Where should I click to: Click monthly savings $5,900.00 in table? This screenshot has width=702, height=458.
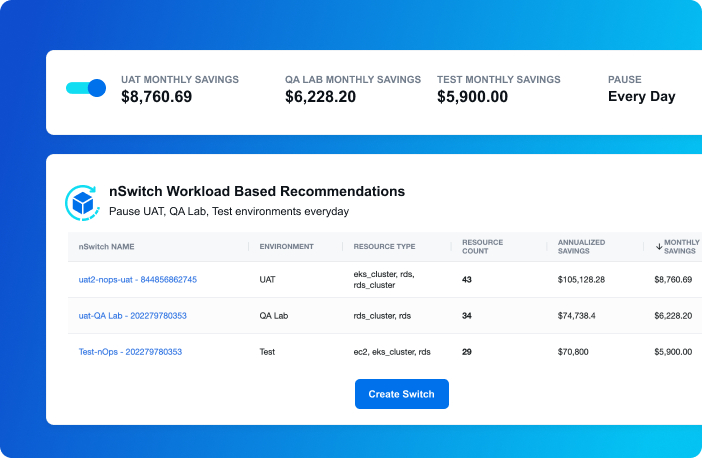click(673, 352)
